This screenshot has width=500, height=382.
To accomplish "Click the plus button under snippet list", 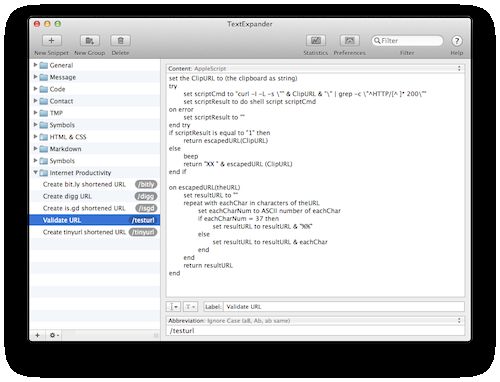I will (37, 335).
